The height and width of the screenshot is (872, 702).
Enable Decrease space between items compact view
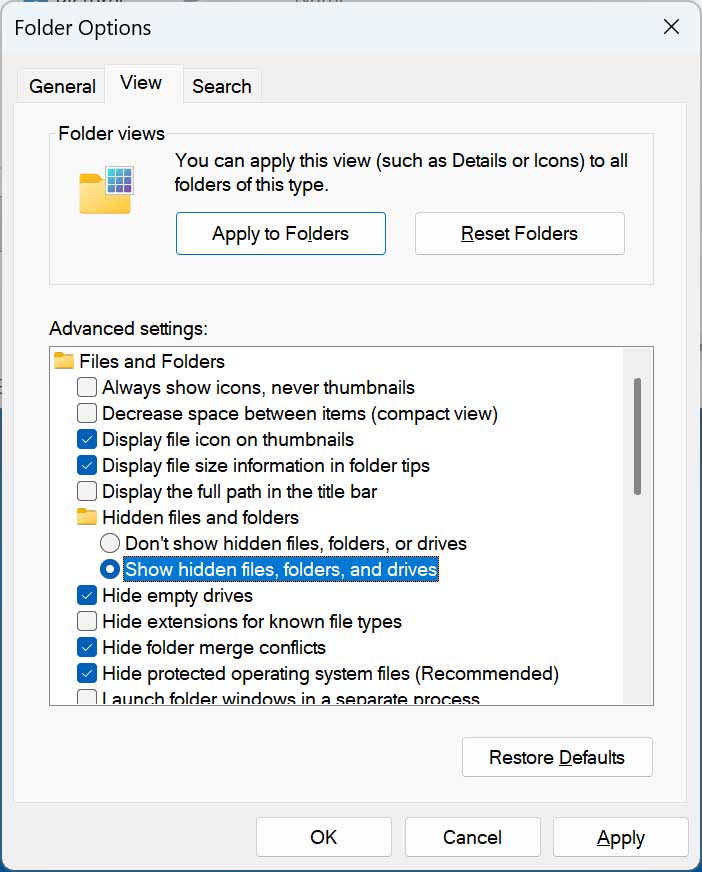87,413
